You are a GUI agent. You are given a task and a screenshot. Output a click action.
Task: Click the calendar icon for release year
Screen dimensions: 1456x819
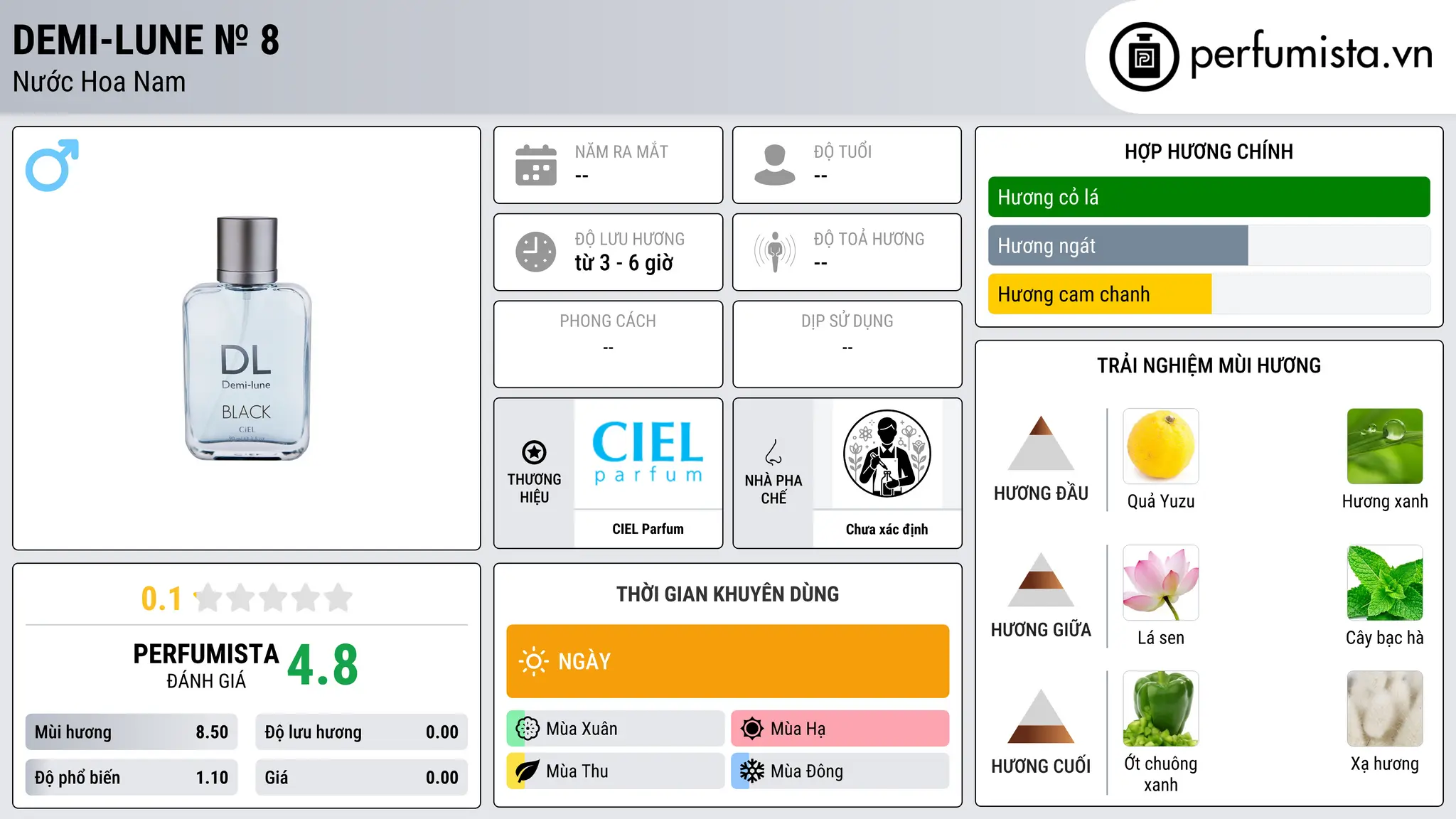coord(536,165)
